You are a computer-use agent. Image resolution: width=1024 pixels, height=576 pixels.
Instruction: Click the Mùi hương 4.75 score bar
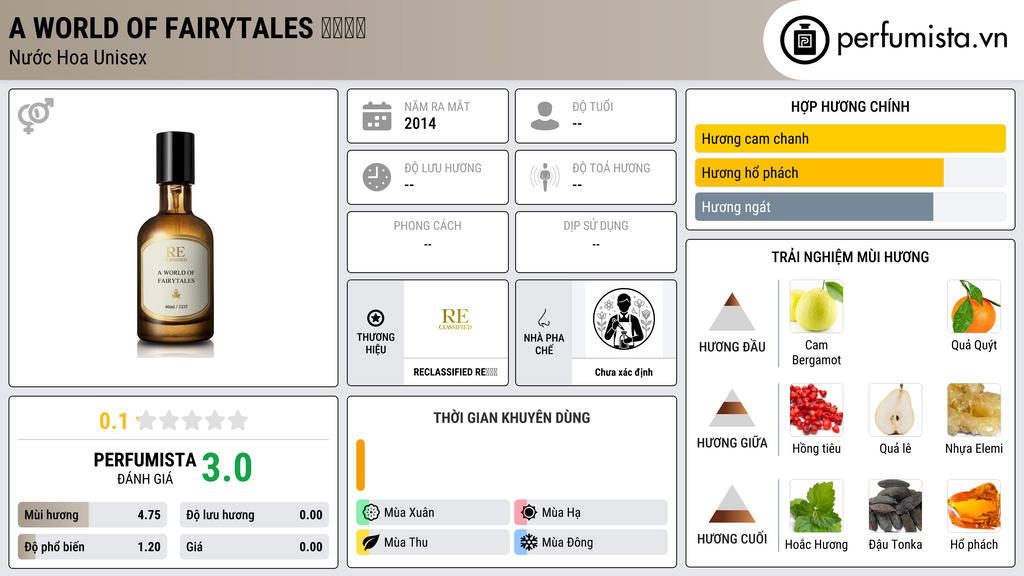[92, 515]
